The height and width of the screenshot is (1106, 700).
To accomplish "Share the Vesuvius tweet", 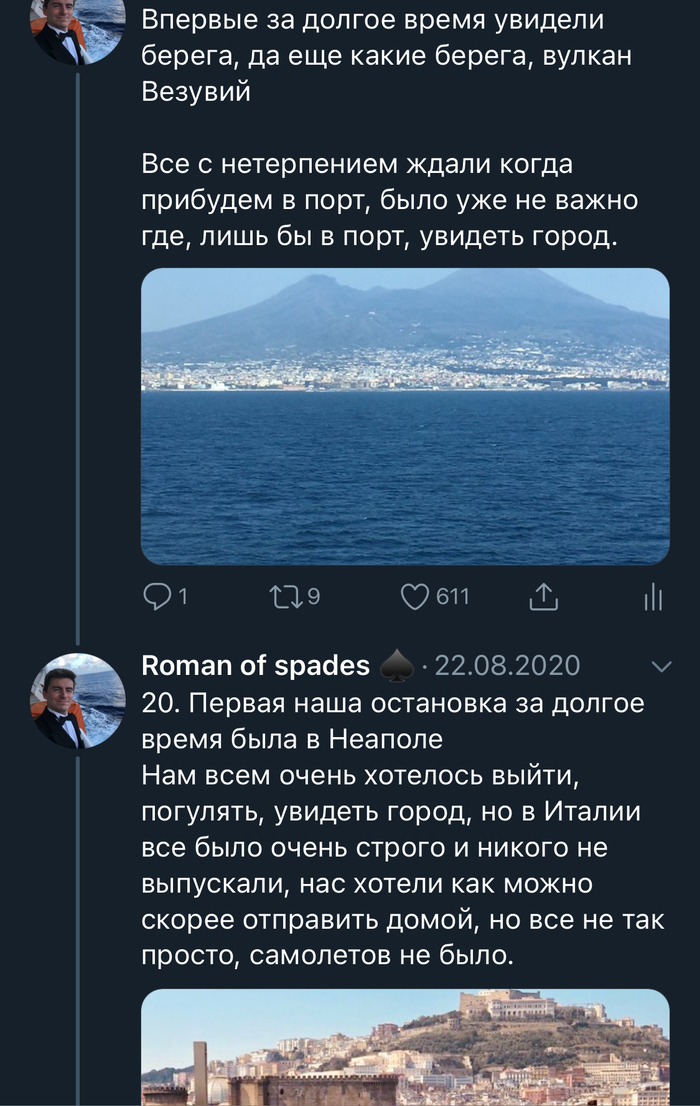I will (541, 597).
